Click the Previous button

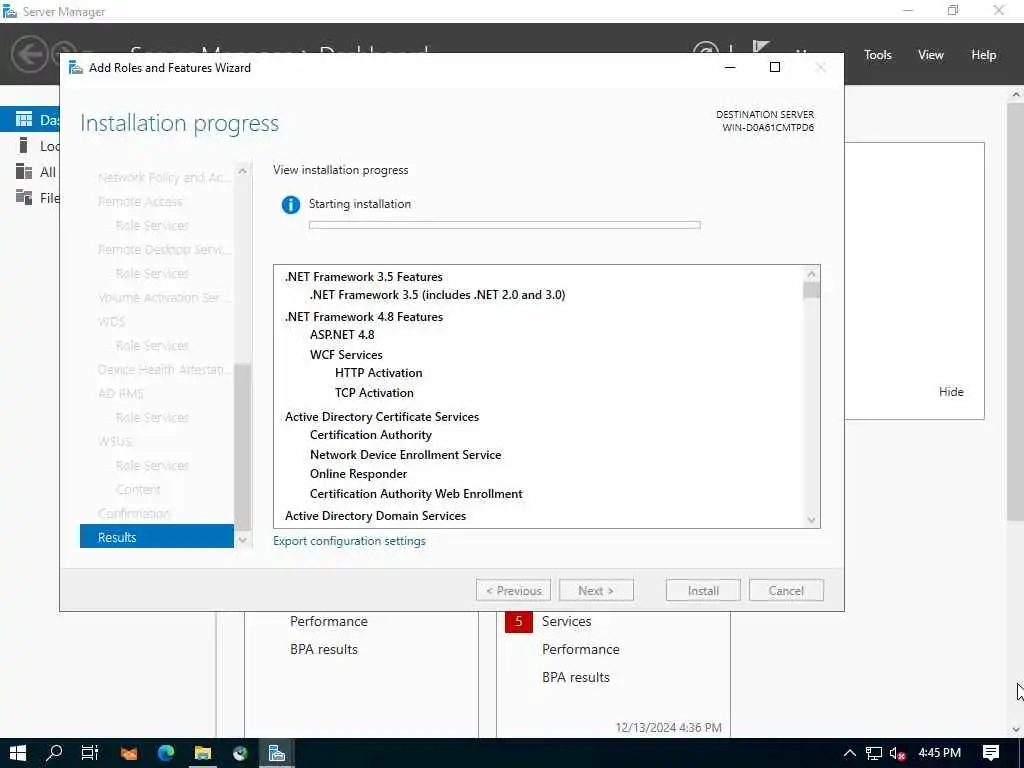pos(513,590)
